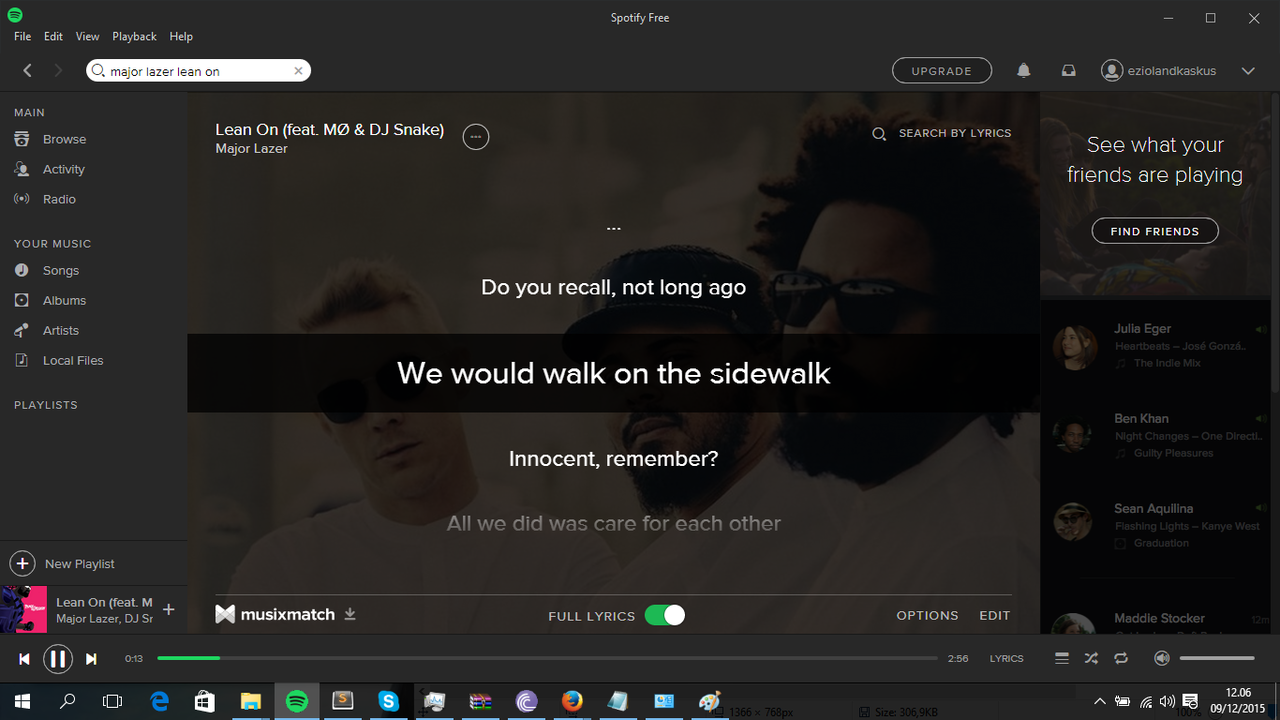Skip to next track
Image resolution: width=1280 pixels, height=720 pixels.
click(x=91, y=658)
